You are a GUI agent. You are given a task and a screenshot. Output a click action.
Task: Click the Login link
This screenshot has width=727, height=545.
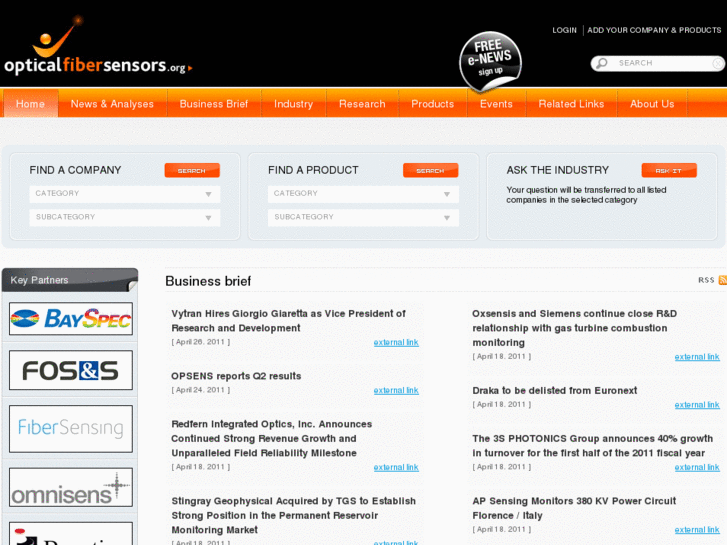[x=564, y=30]
